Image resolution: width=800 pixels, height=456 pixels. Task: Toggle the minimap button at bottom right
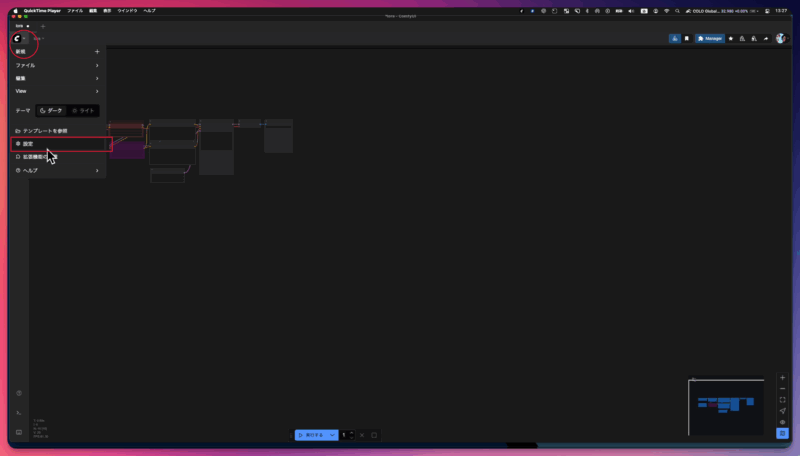click(782, 433)
